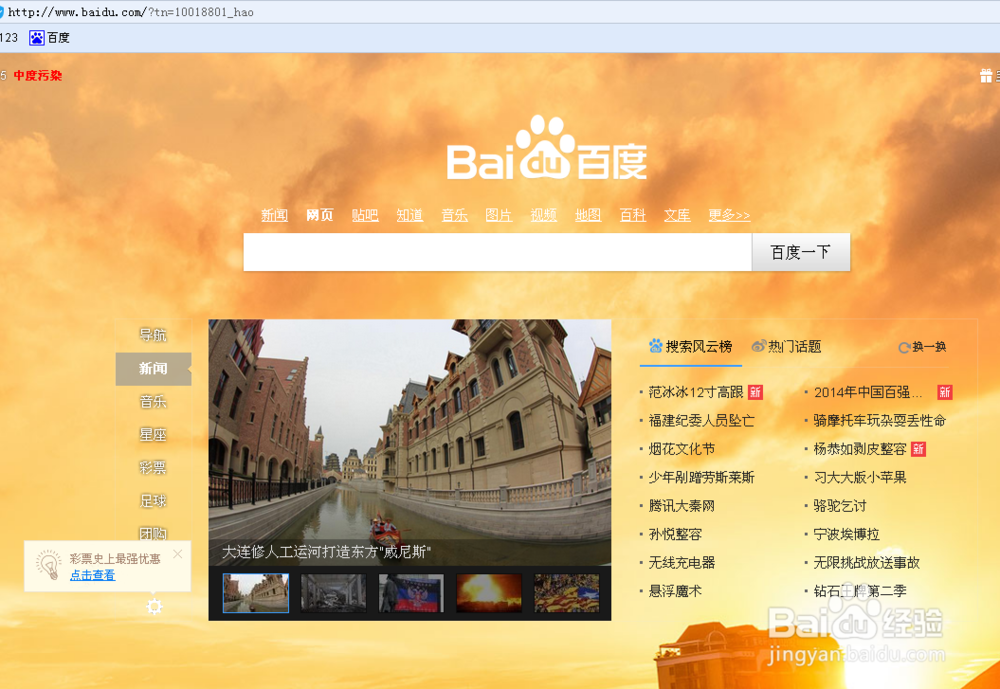Viewport: 1000px width, 689px height.
Task: Select the 星座 sidebar tab
Action: [x=153, y=435]
